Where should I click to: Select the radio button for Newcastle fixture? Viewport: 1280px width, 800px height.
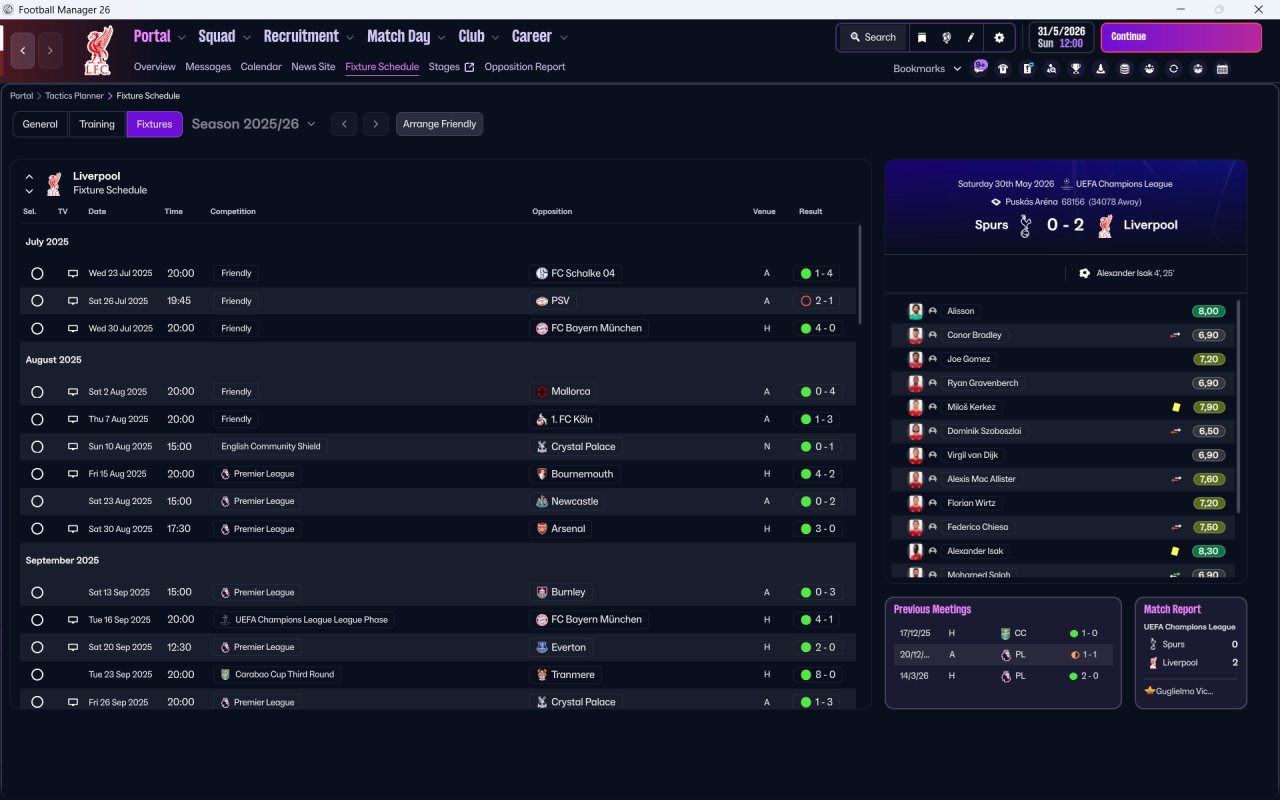point(37,501)
